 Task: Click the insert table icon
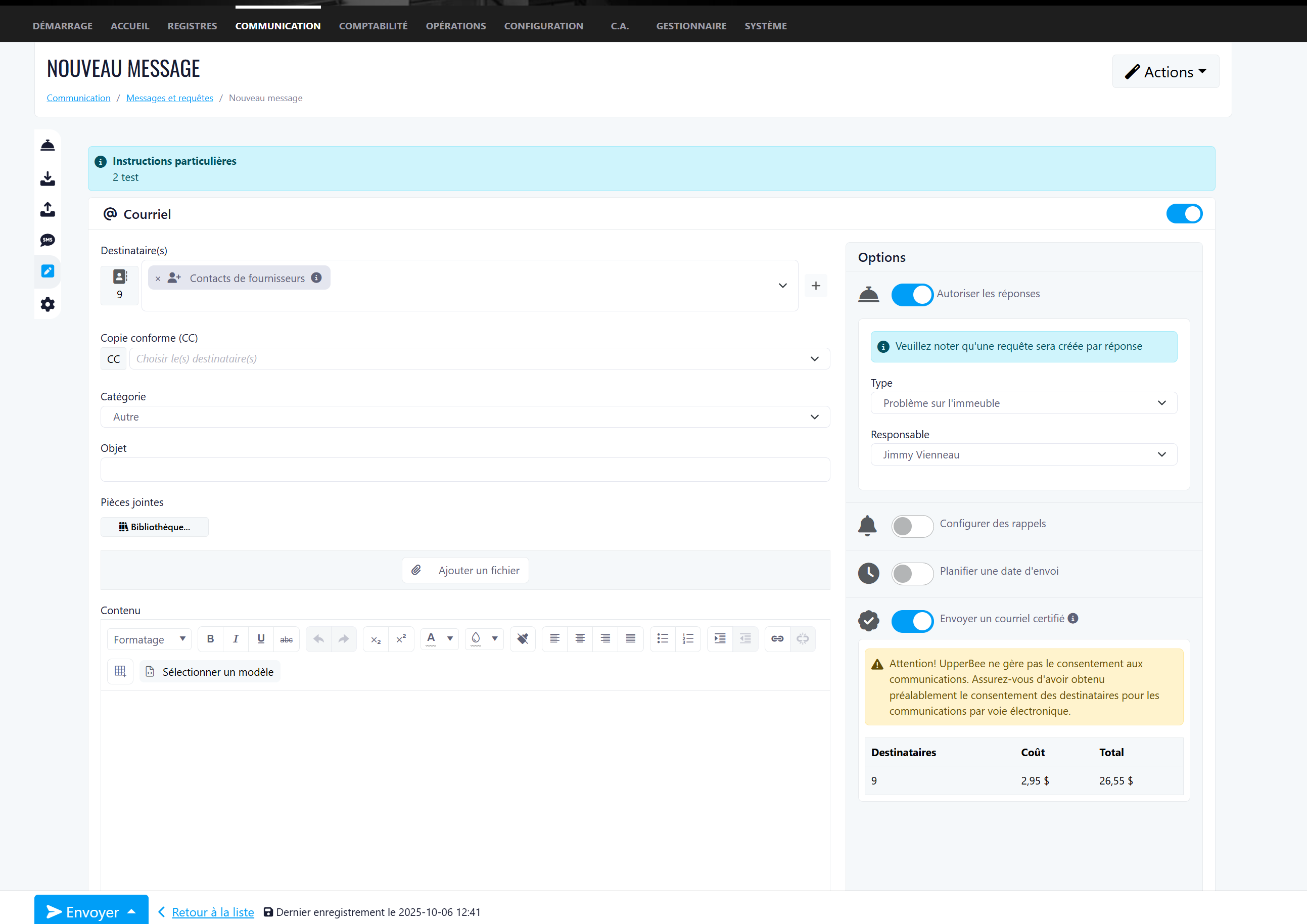click(120, 671)
